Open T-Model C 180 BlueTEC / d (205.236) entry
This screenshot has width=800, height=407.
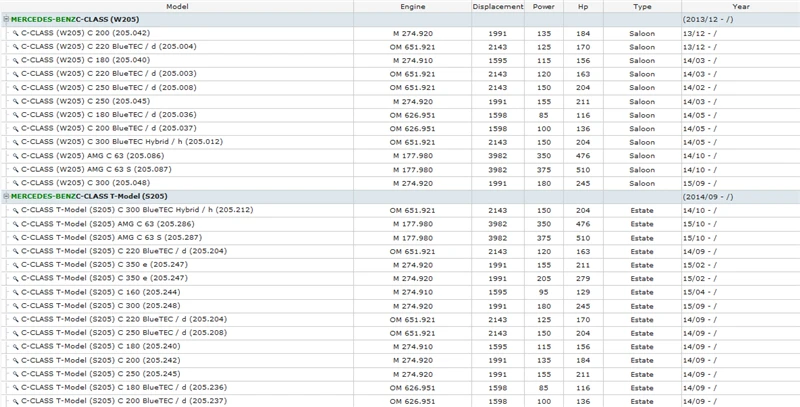pyautogui.click(x=124, y=388)
